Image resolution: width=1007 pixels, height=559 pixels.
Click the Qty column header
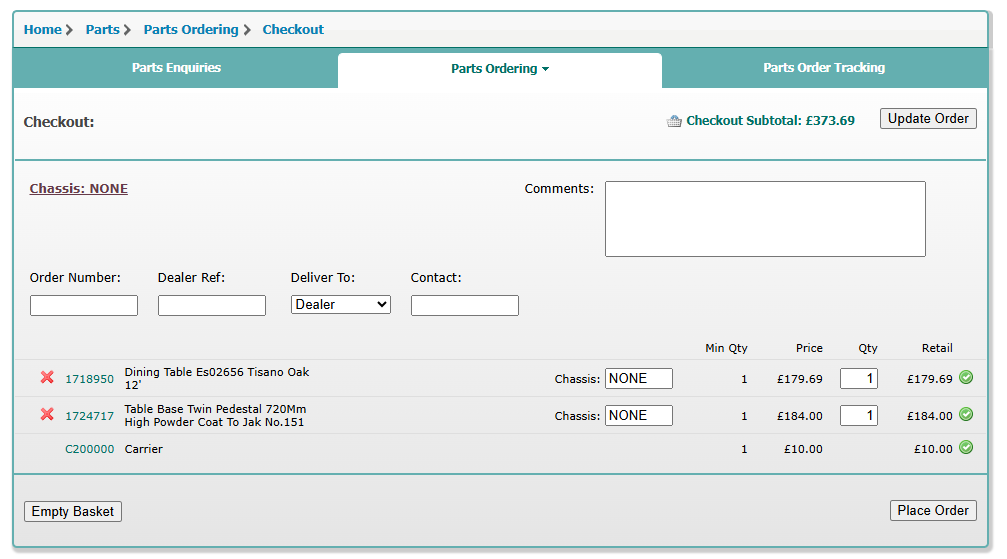pyautogui.click(x=868, y=348)
